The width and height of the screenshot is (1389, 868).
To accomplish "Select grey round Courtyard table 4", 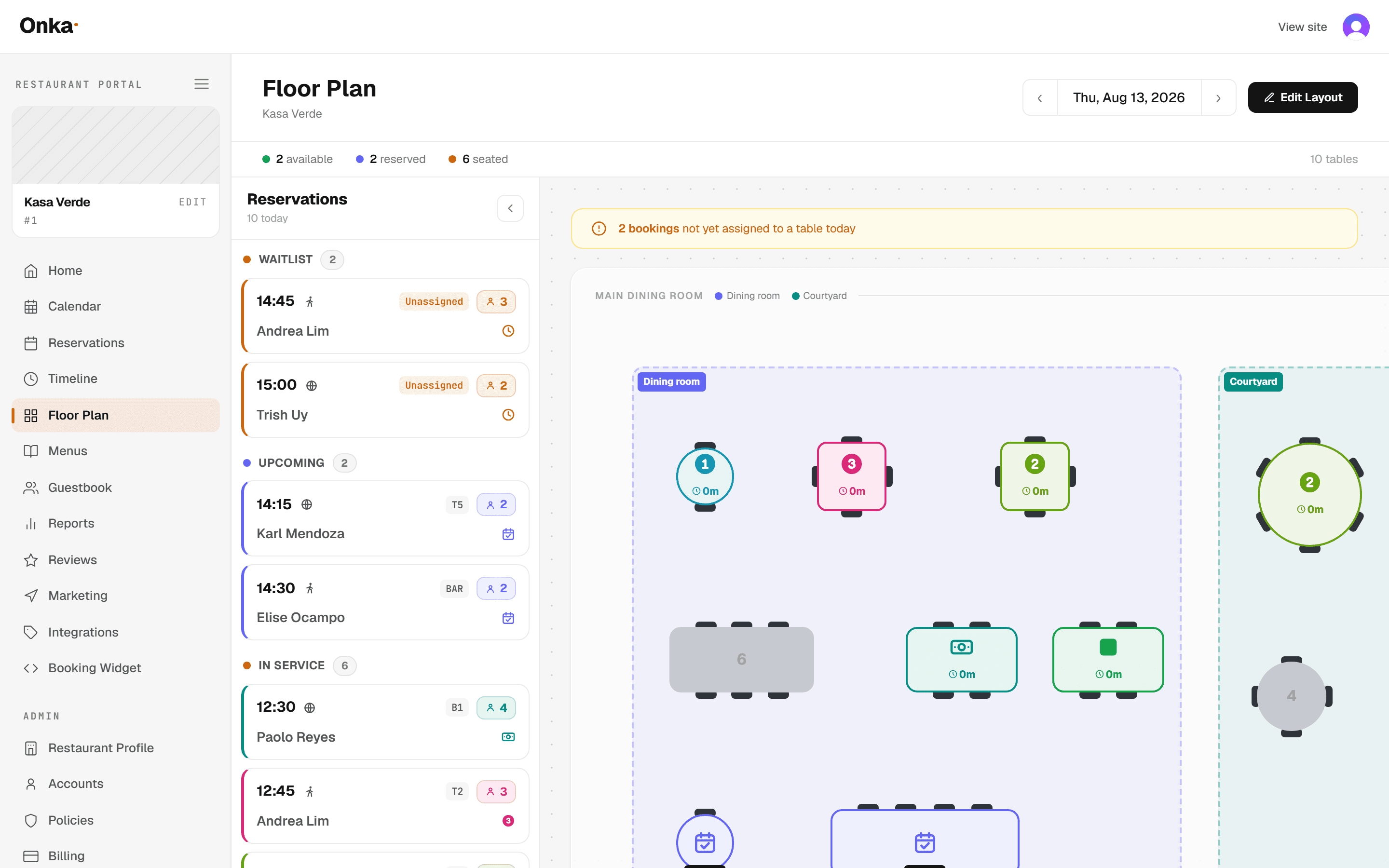I will pos(1292,696).
